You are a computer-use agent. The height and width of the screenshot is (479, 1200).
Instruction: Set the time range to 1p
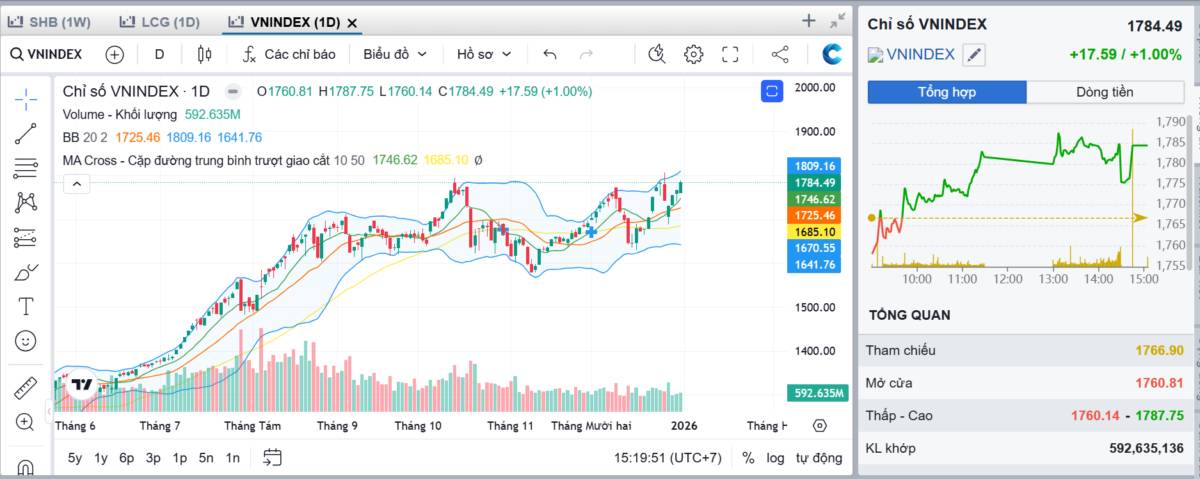tap(180, 458)
